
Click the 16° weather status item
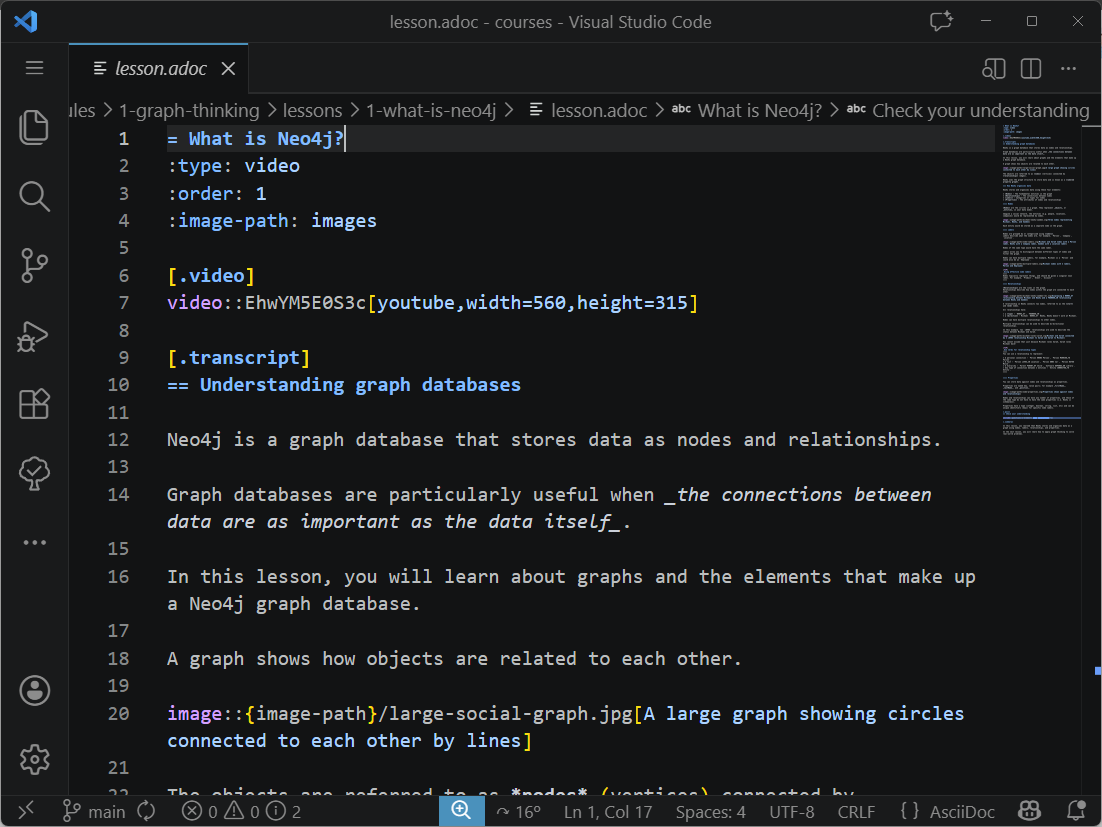(519, 812)
